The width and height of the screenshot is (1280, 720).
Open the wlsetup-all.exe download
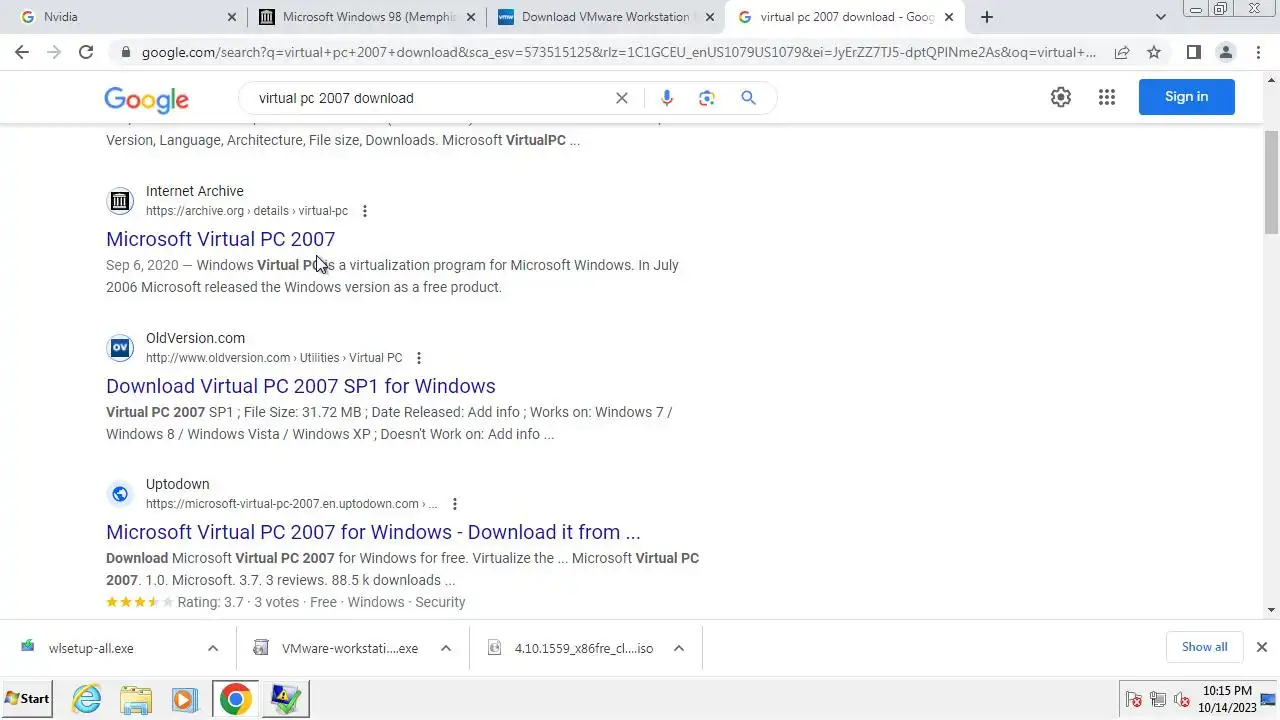click(x=91, y=648)
